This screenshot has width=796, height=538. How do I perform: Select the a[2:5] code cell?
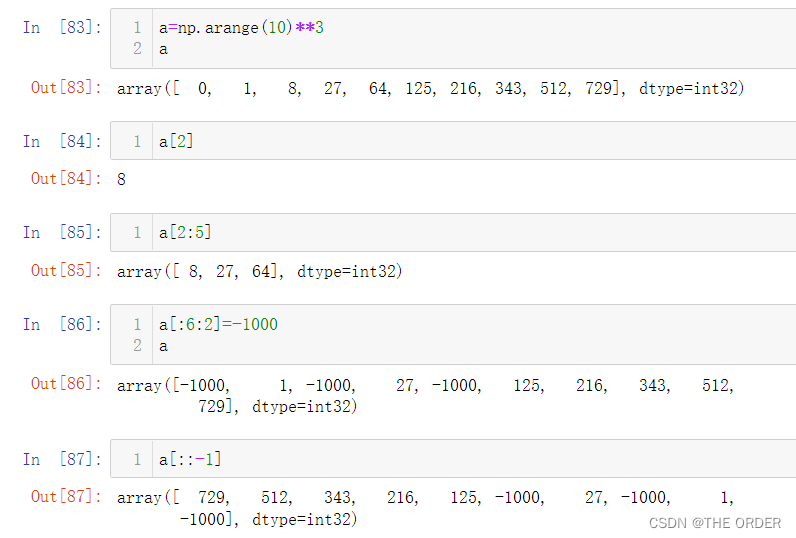click(x=453, y=232)
